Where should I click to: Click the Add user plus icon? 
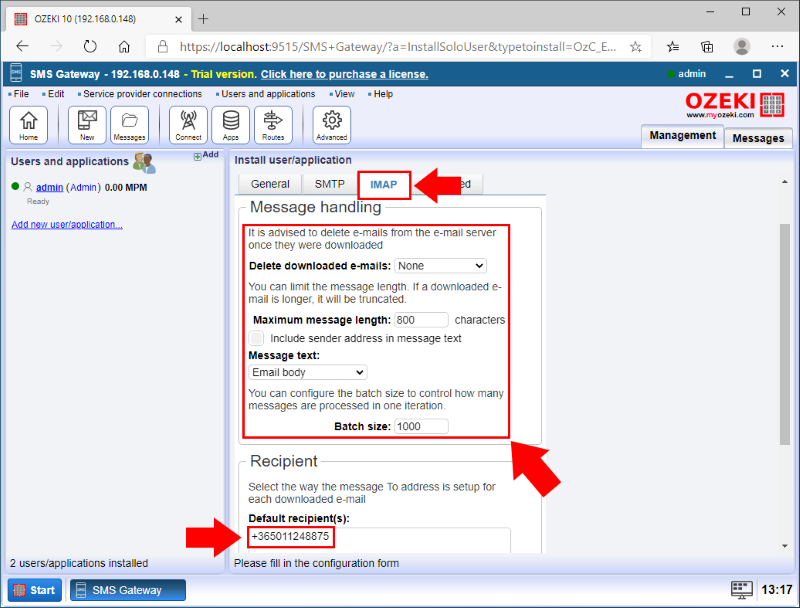[x=197, y=157]
